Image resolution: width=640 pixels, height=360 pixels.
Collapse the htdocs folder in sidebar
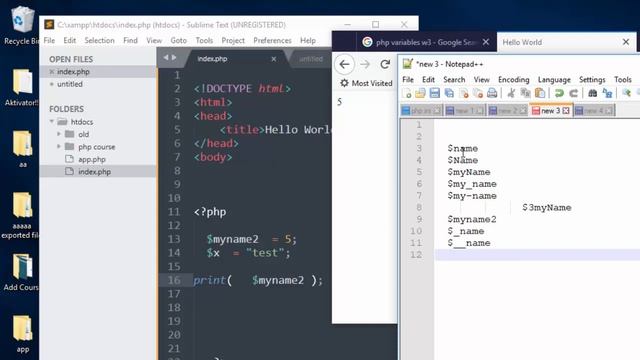pyautogui.click(x=52, y=122)
